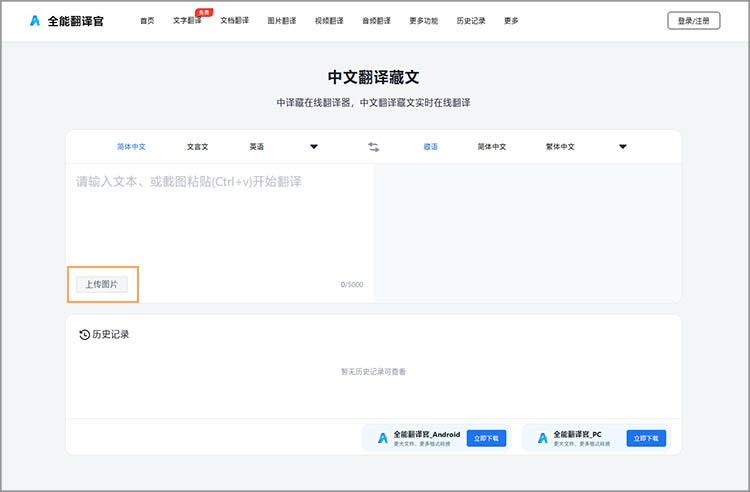Open 视频翻译 from the top navigation
The width and height of the screenshot is (750, 492).
(328, 20)
